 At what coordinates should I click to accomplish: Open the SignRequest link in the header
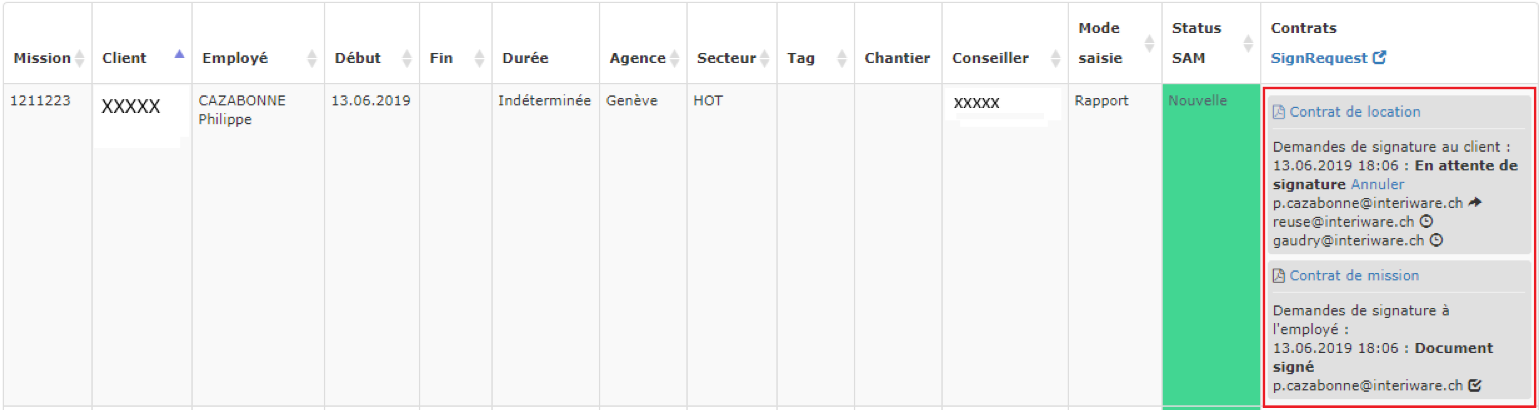1319,58
